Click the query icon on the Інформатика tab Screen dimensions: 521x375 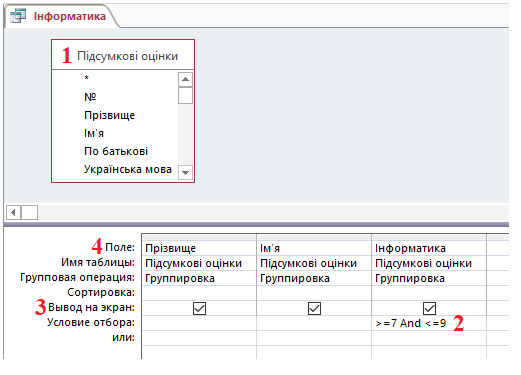(18, 16)
